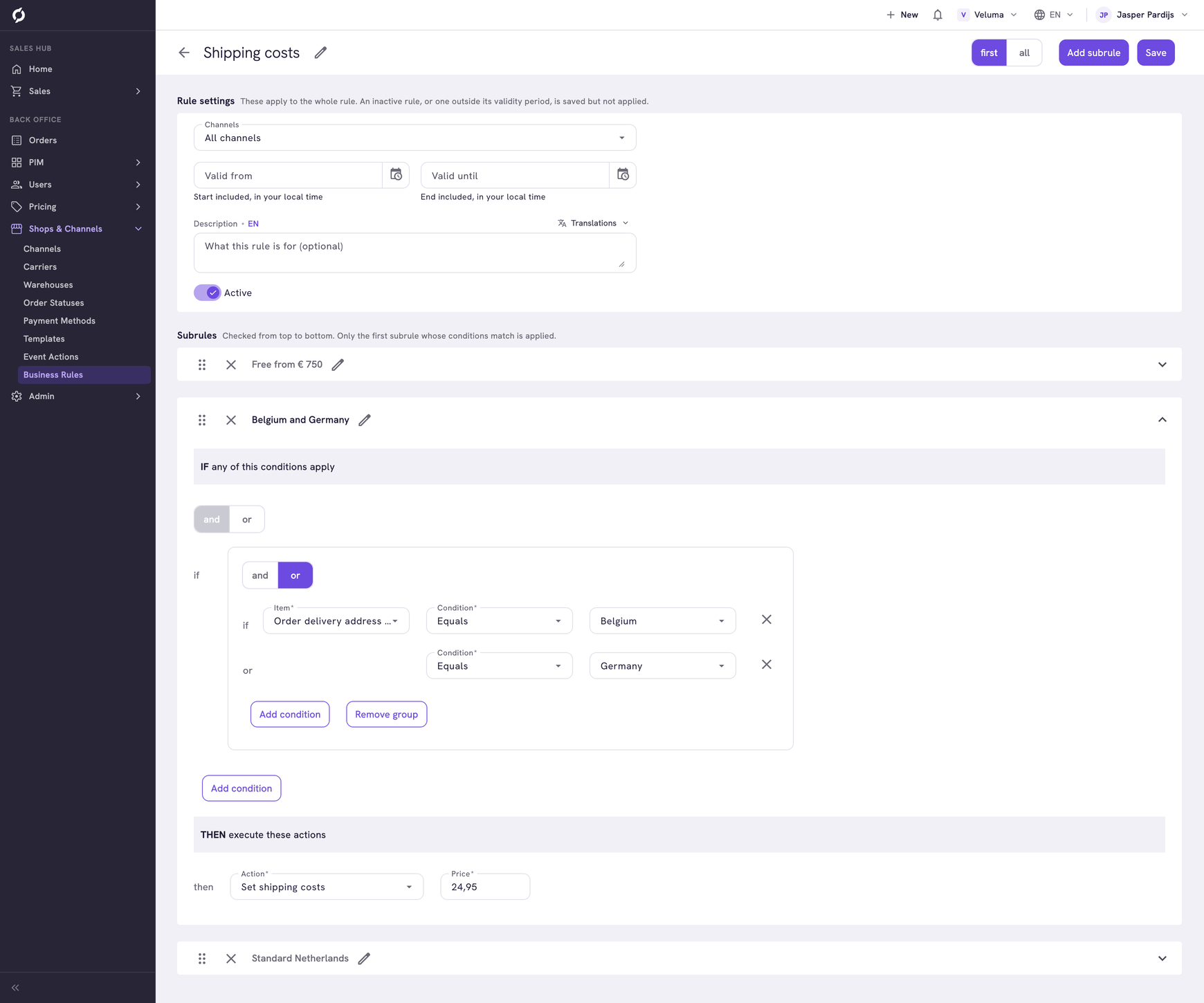Image resolution: width=1204 pixels, height=1003 pixels.
Task: Choose 'and' inside the condition group
Action: tap(260, 576)
